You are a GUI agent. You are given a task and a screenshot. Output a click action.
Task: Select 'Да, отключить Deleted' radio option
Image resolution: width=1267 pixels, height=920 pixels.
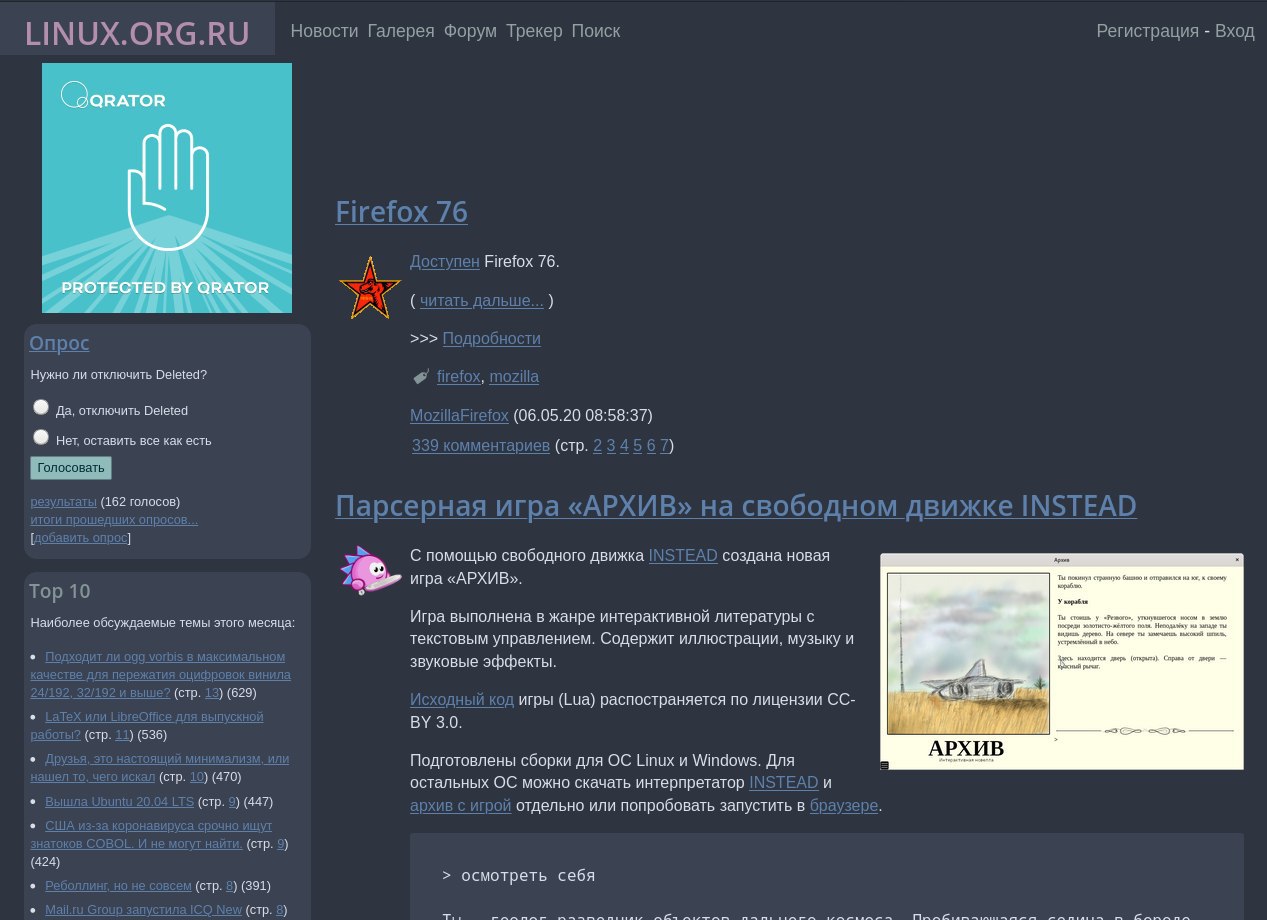click(x=41, y=407)
